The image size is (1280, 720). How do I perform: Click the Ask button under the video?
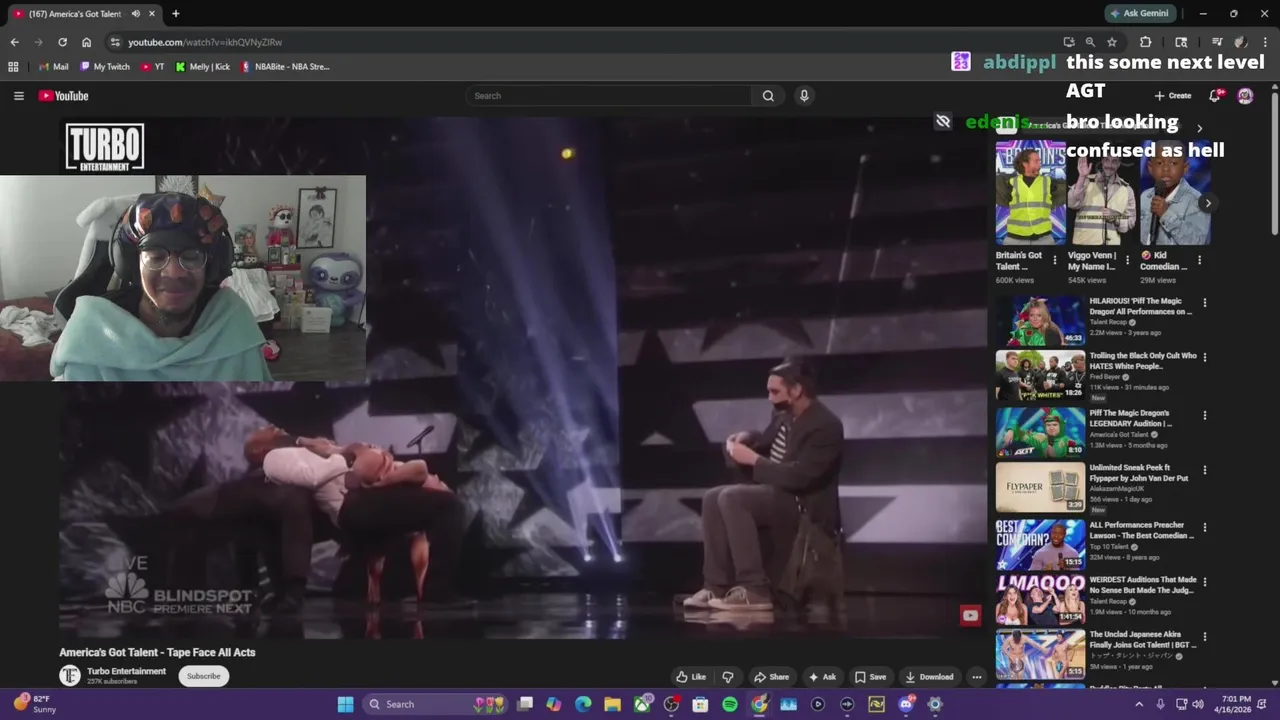(822, 677)
